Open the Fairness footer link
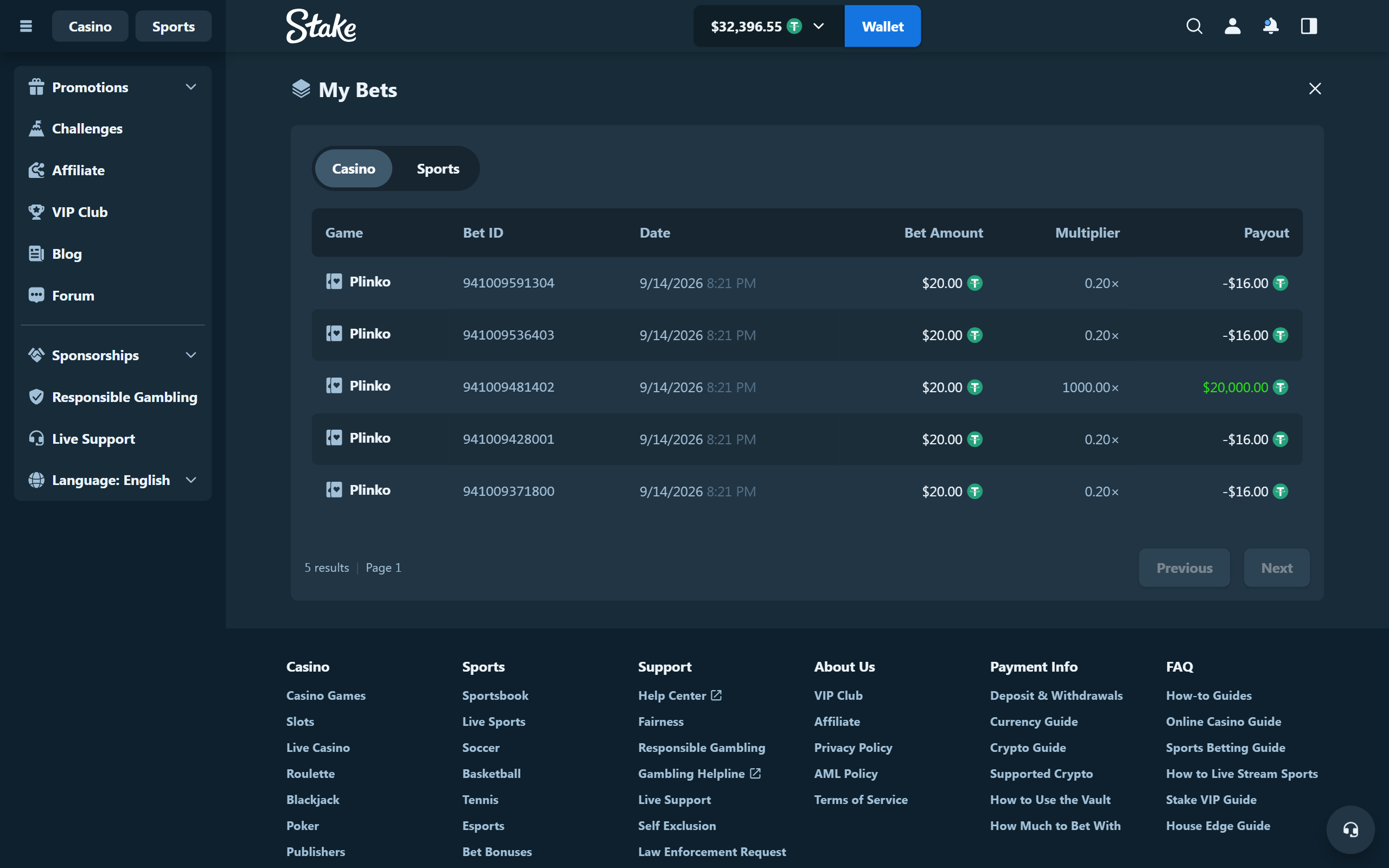Screen dimensions: 1389x868 [x=661, y=722]
